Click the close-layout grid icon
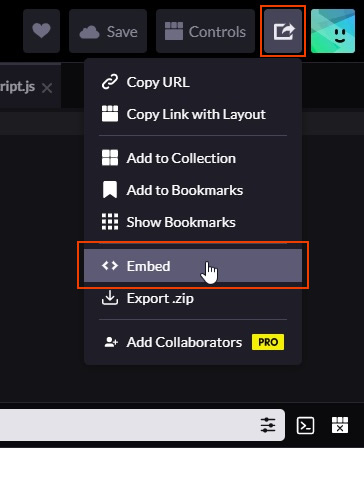 coord(340,425)
